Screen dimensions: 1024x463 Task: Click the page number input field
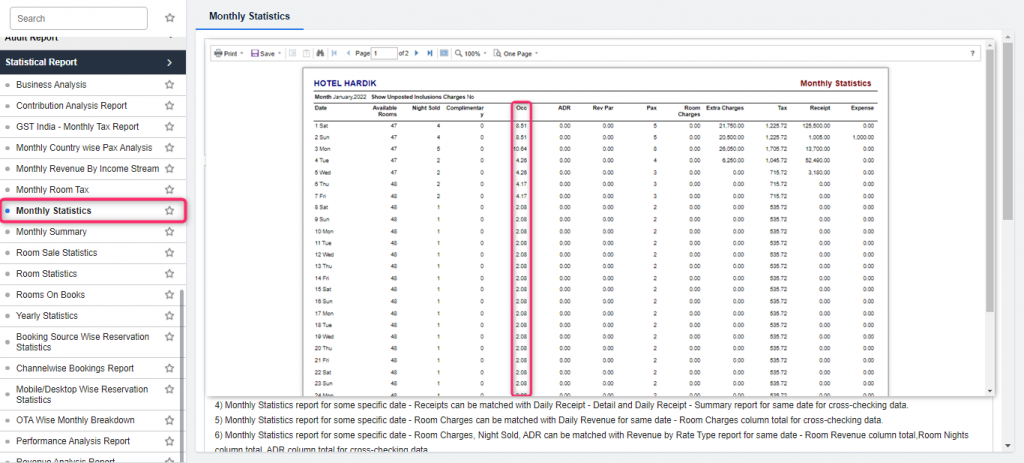click(384, 54)
